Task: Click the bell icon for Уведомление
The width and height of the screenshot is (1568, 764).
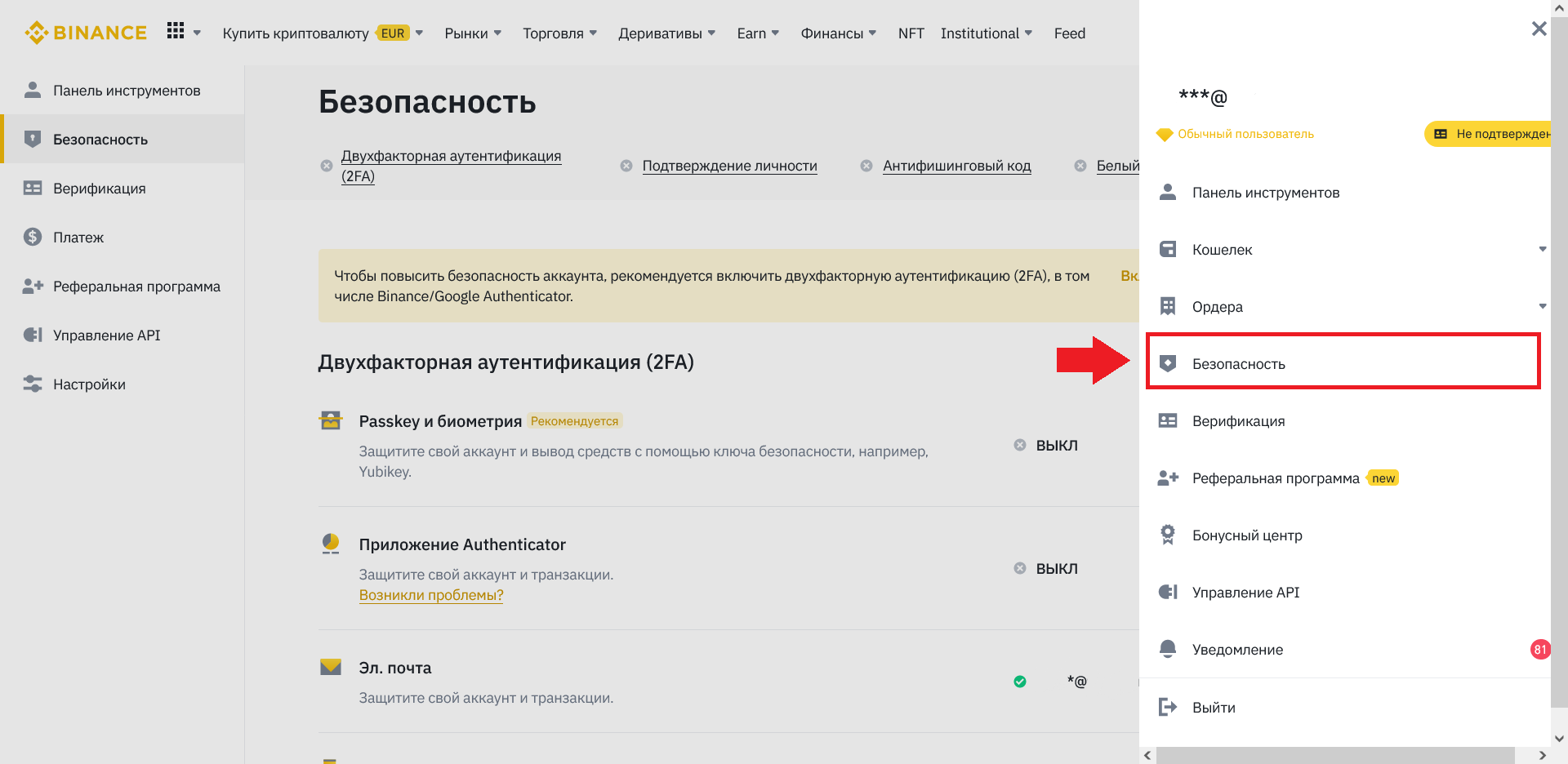Action: pyautogui.click(x=1168, y=649)
